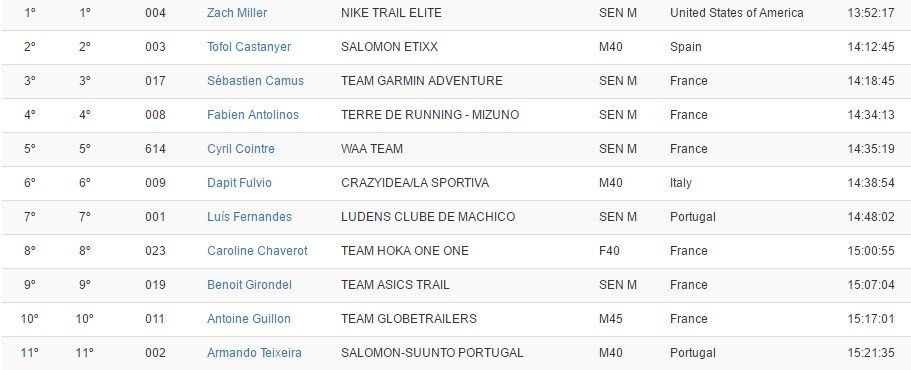
Task: View Antoine Guillon's runner details
Action: coord(249,318)
